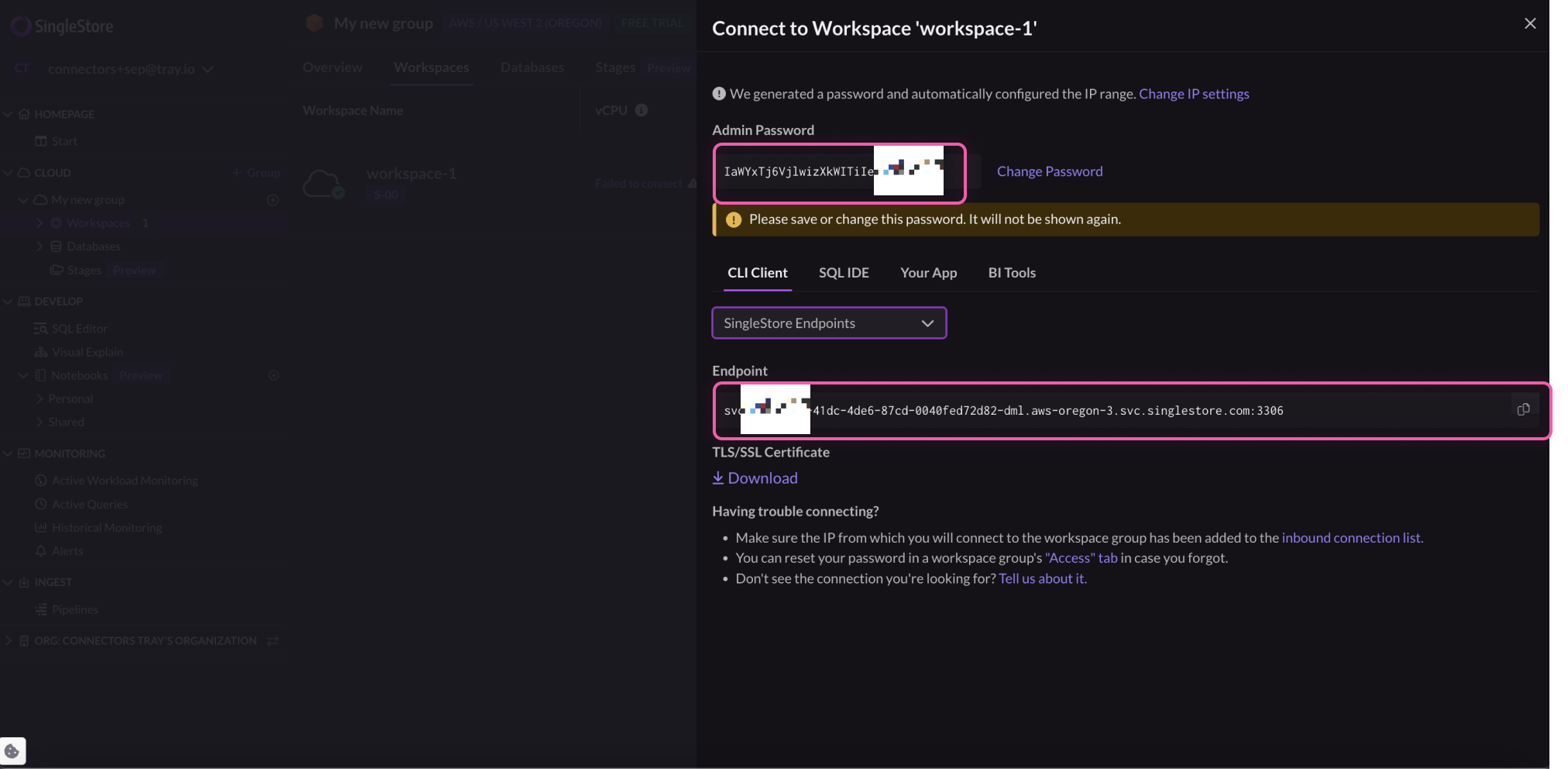Click the SingleStore logo

tap(62, 26)
